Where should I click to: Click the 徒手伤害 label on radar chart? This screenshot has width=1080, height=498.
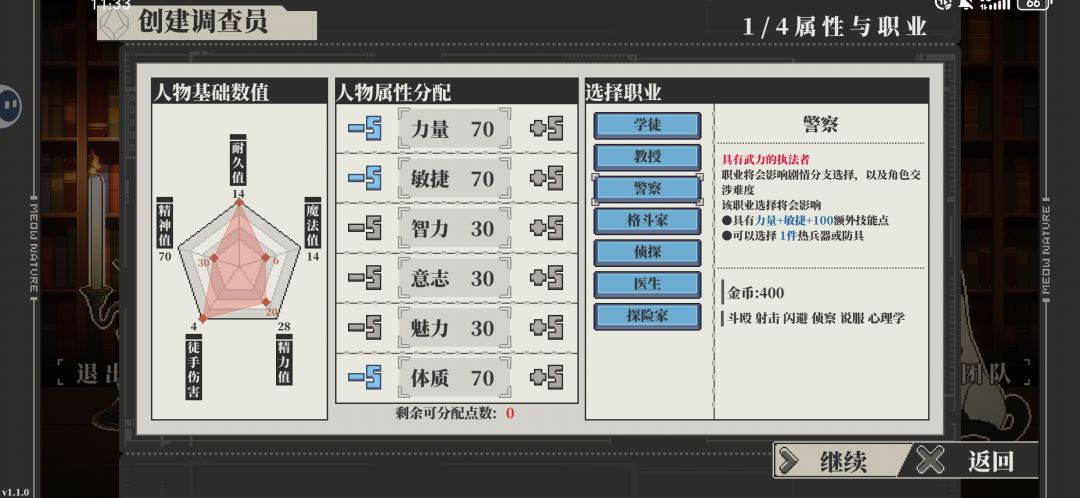[194, 368]
